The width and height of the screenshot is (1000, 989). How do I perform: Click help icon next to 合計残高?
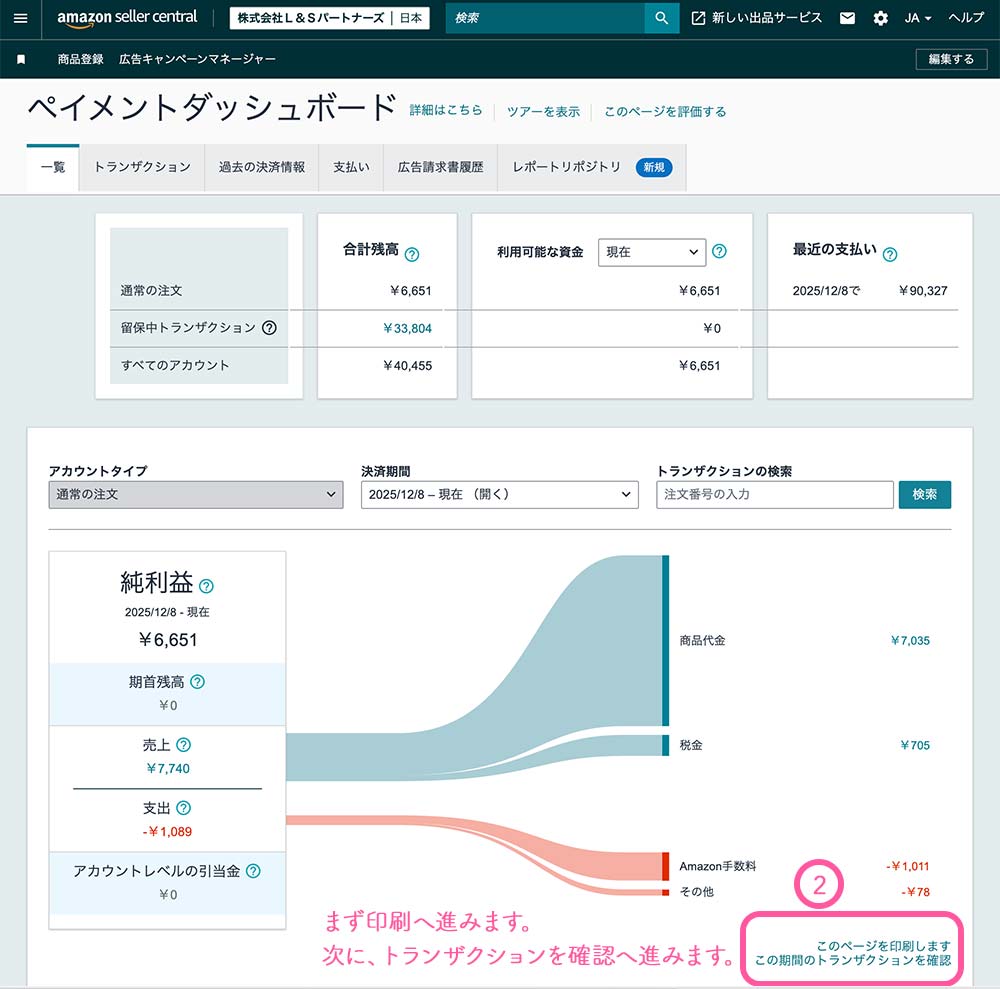411,254
